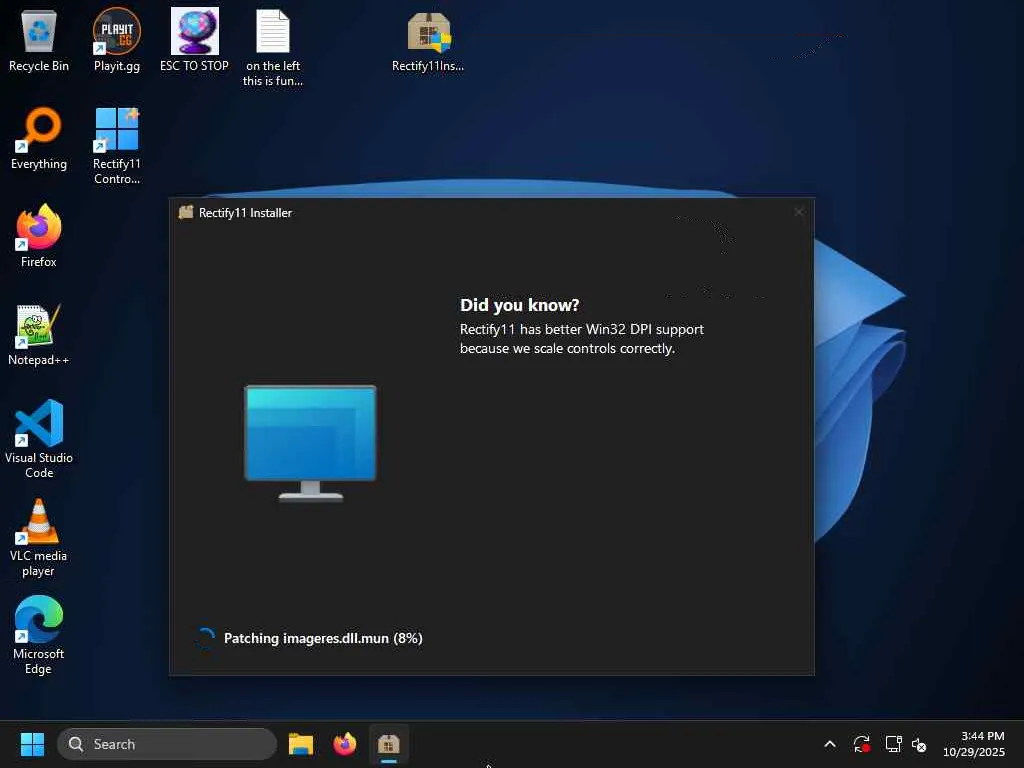
Task: Select the VLC media player shortcut
Action: point(39,538)
